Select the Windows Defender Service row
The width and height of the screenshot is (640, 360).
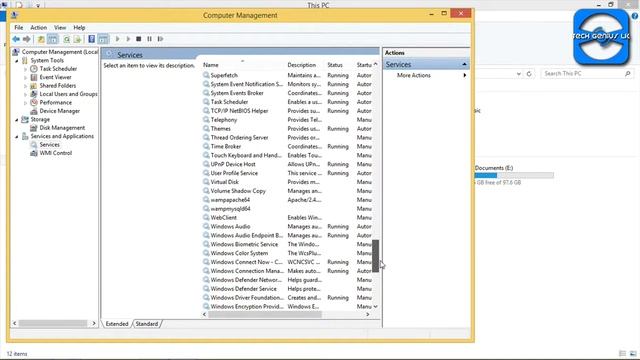point(288,289)
